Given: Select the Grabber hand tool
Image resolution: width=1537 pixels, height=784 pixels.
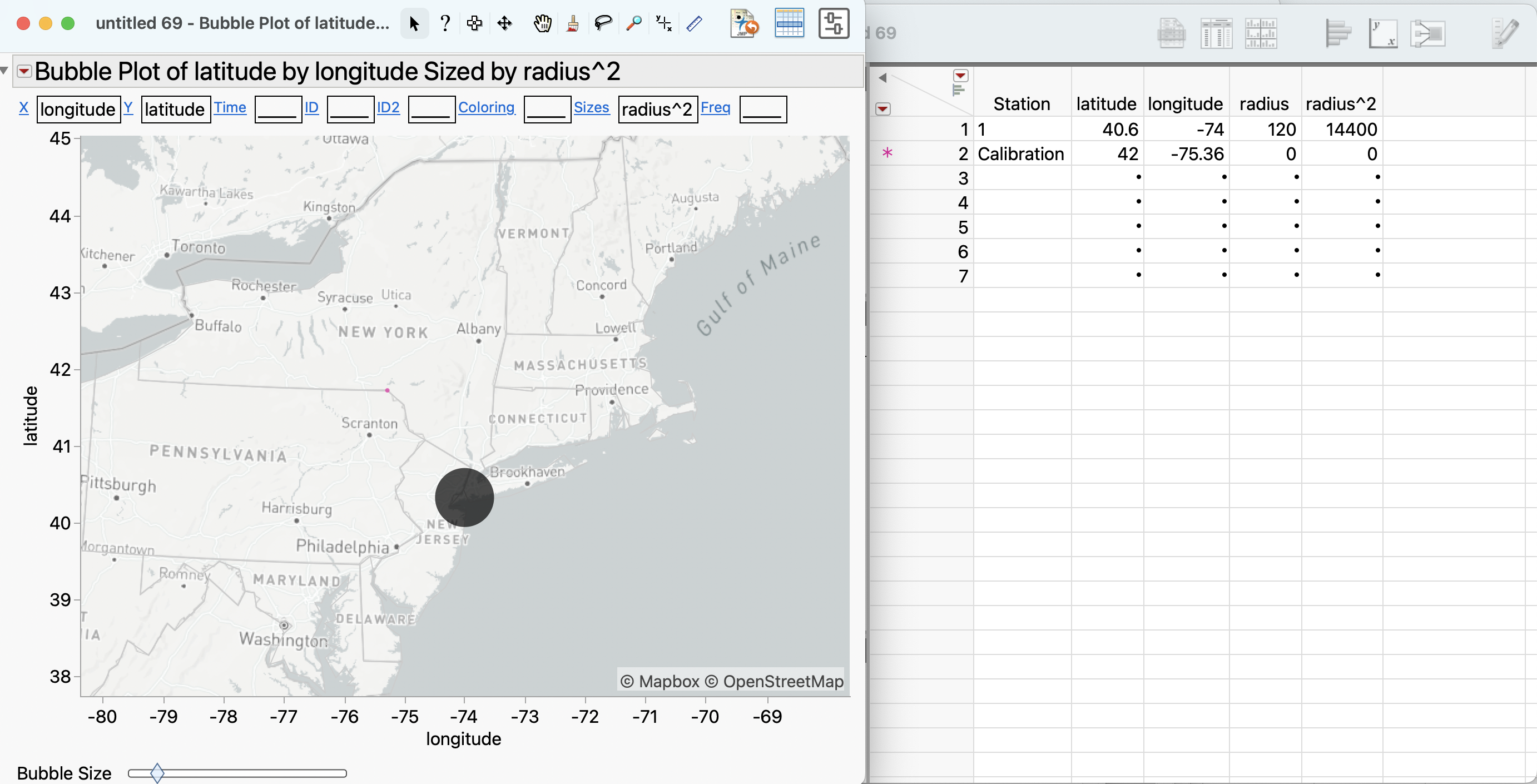Looking at the screenshot, I should pos(542,23).
